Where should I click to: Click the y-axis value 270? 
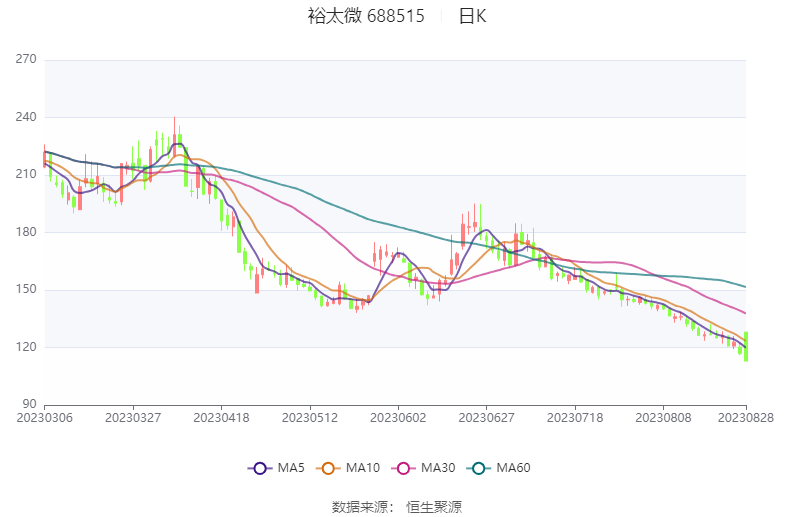click(x=26, y=59)
